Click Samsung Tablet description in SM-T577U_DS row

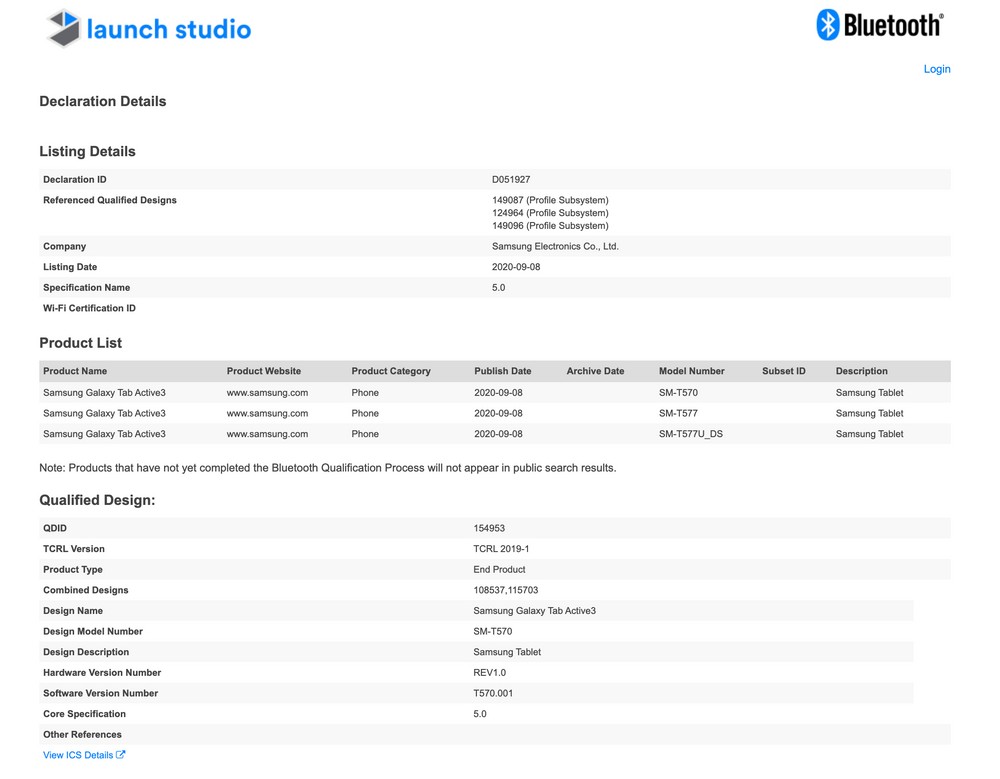click(869, 434)
